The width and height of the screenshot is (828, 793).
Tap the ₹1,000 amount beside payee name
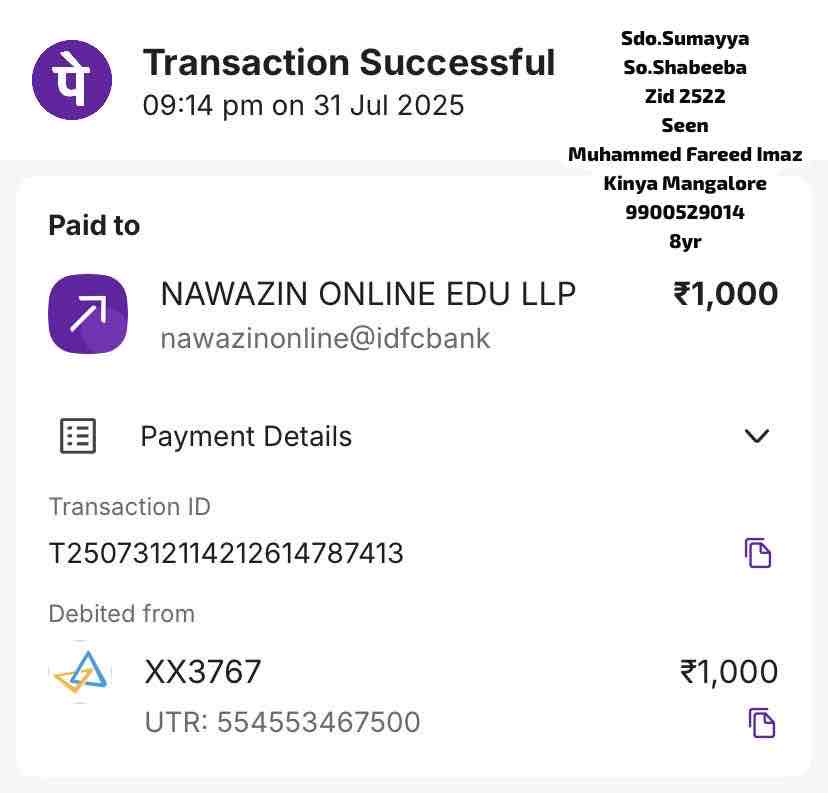coord(725,294)
